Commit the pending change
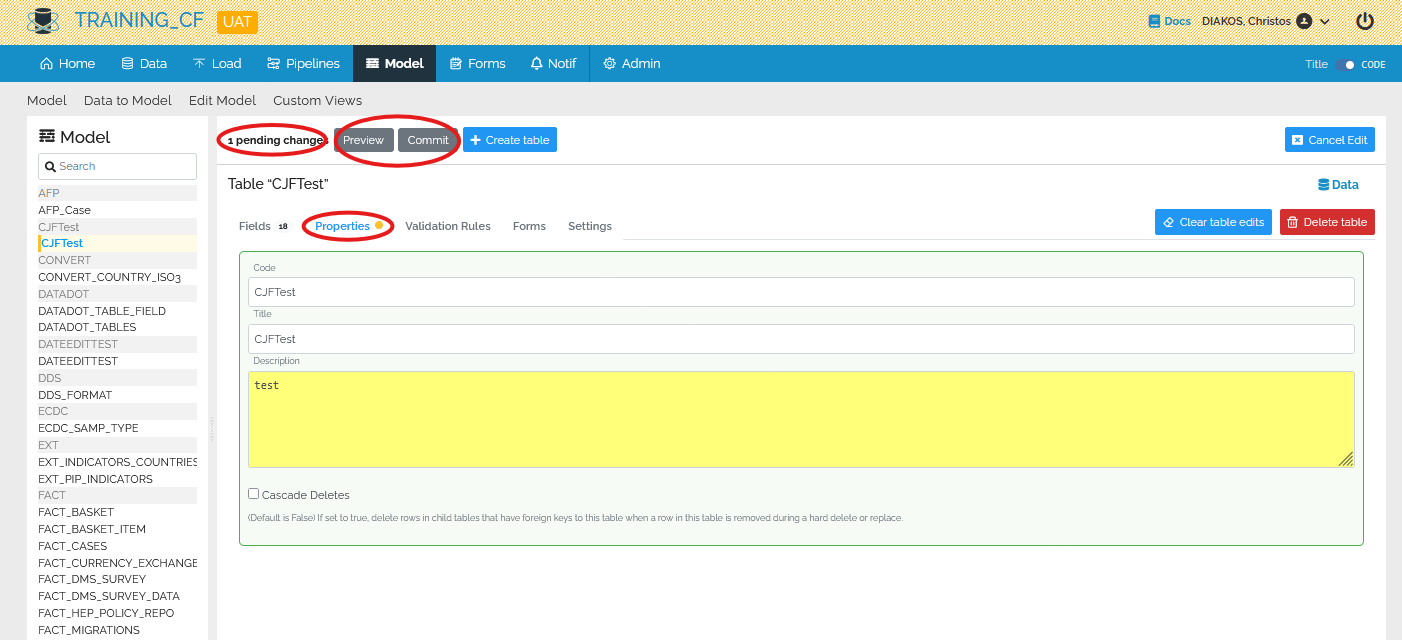This screenshot has width=1402, height=640. click(x=427, y=140)
